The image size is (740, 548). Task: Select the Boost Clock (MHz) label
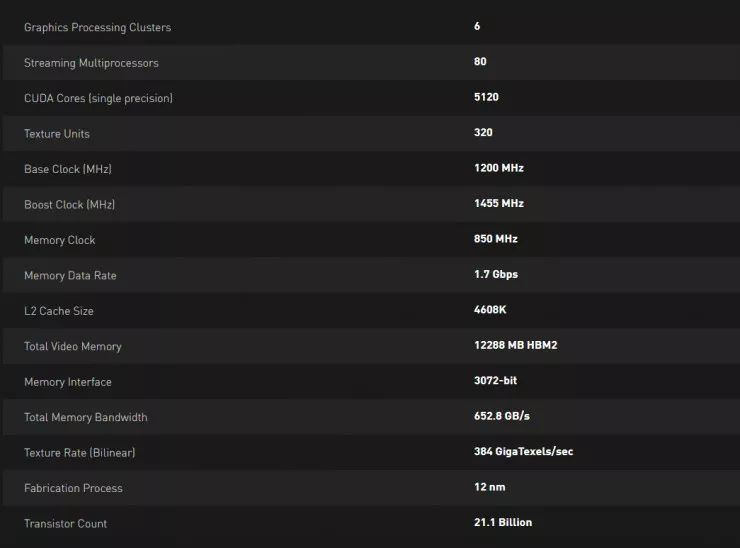point(69,204)
